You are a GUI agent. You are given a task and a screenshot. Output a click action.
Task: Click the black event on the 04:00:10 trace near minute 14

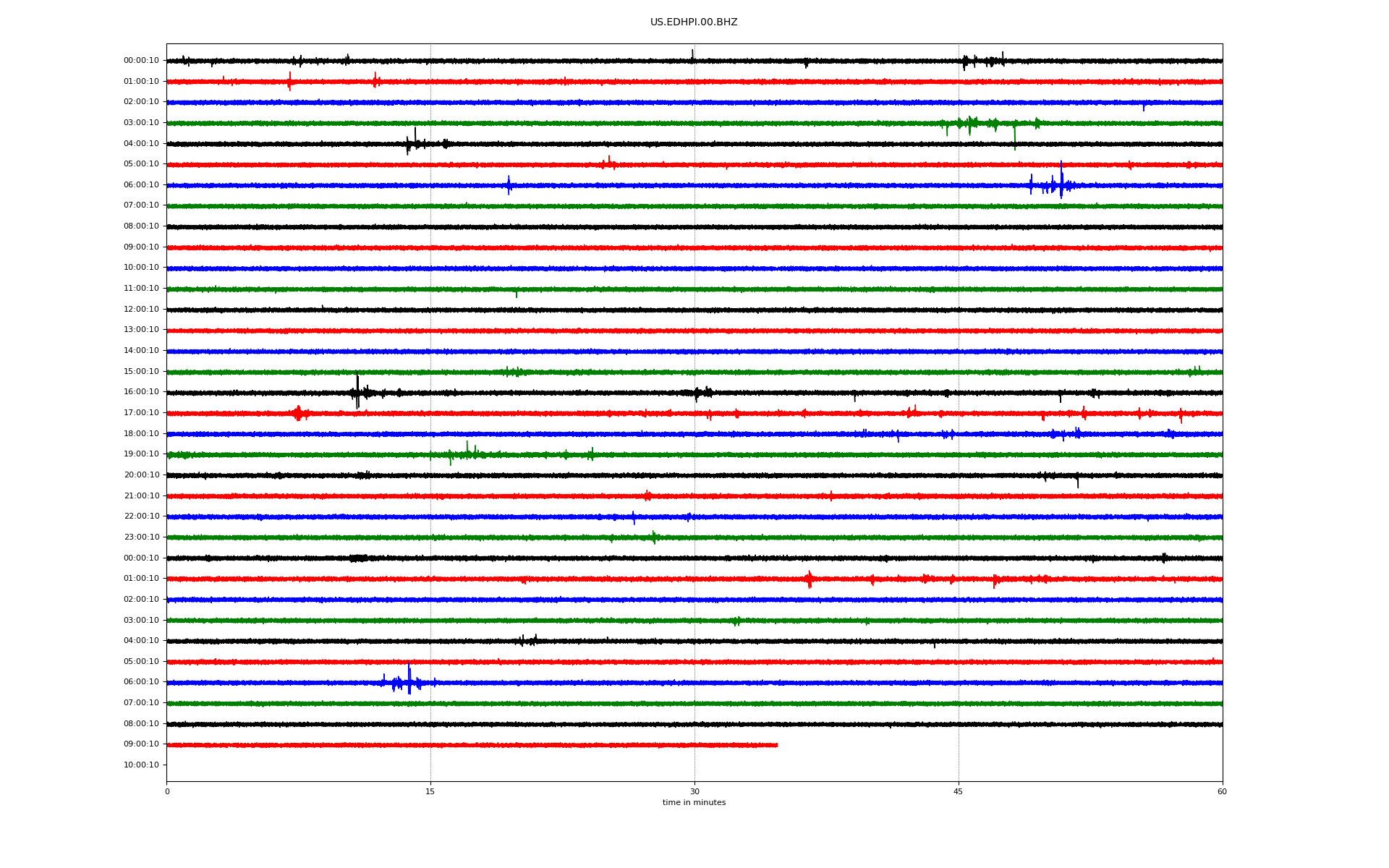pyautogui.click(x=414, y=142)
